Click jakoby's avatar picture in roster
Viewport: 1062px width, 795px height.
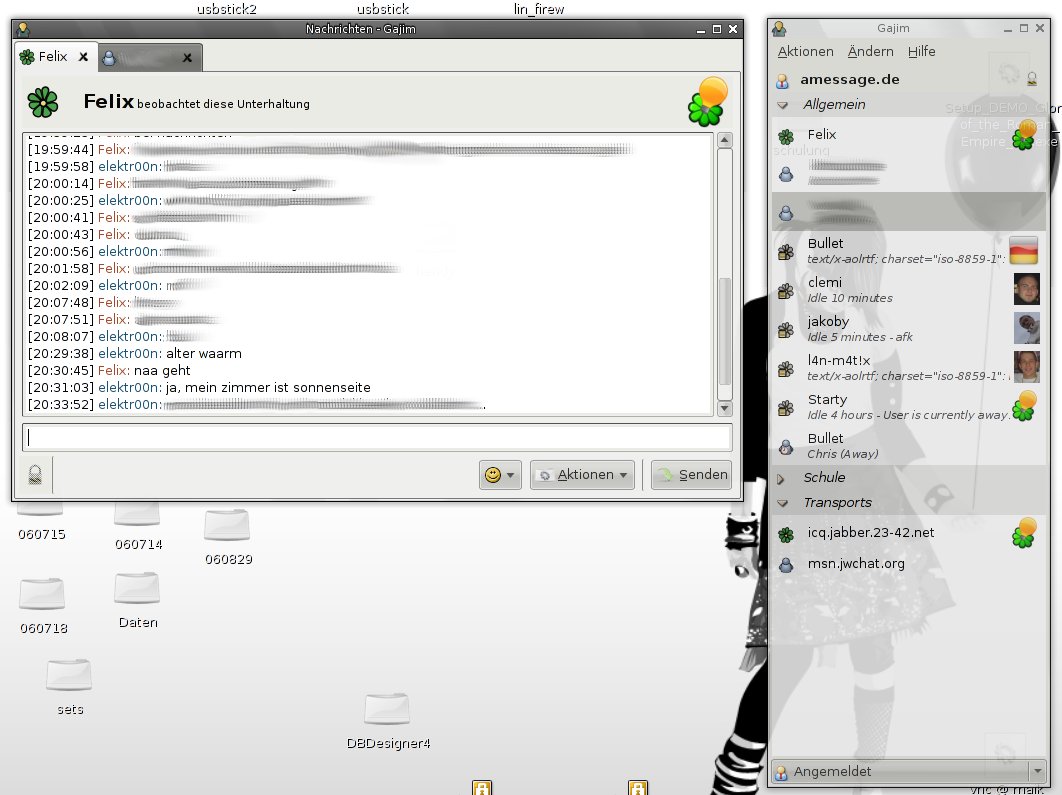coord(1026,328)
